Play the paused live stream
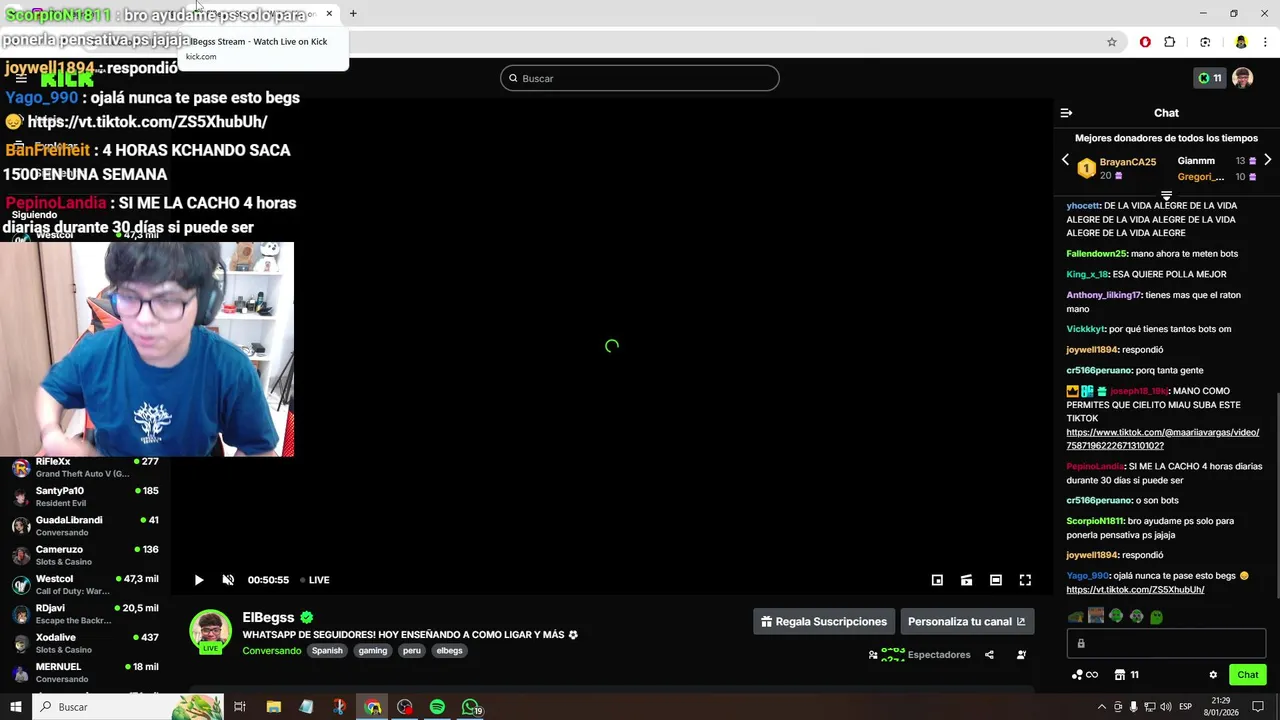 (198, 580)
